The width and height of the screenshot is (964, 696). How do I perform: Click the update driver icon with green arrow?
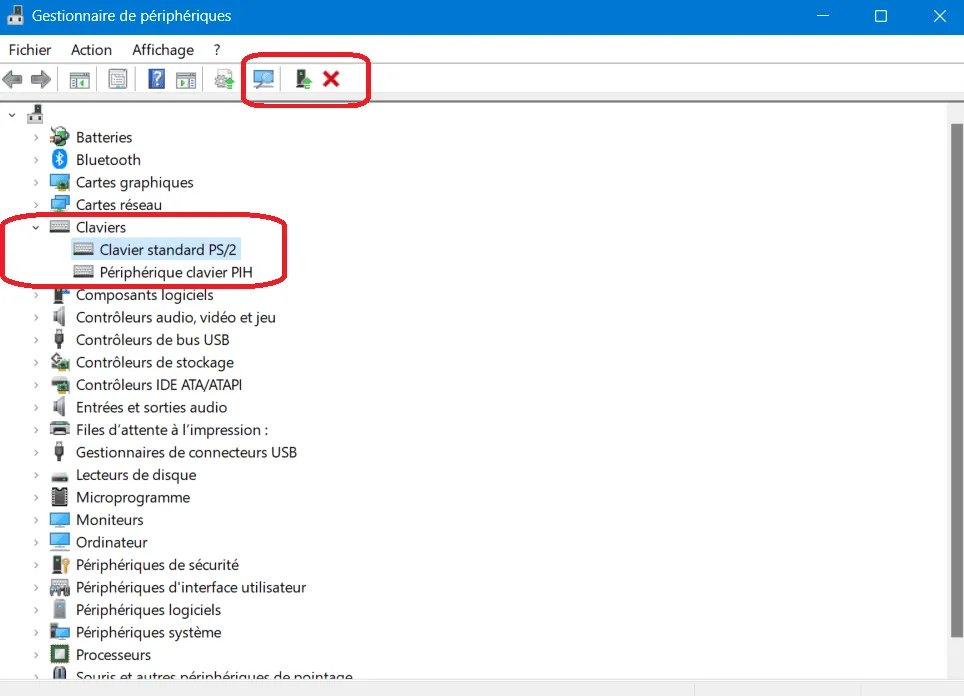[x=303, y=79]
